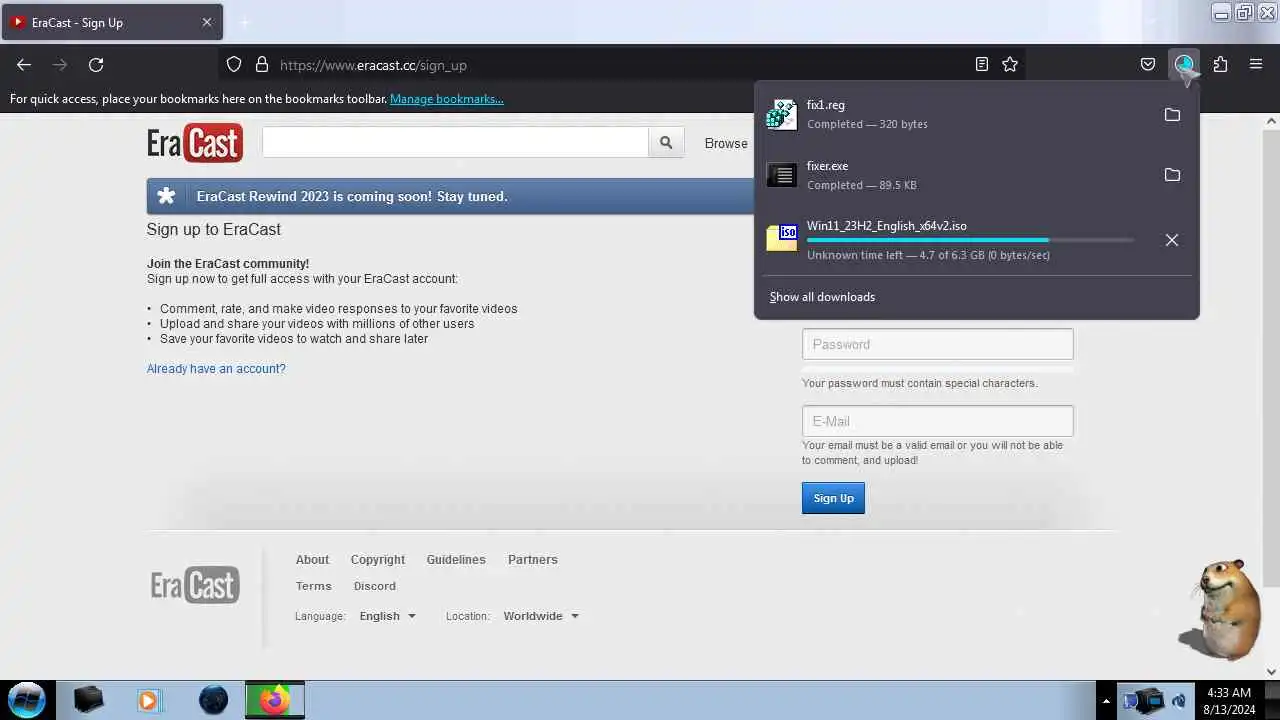Select the EraCast - Sign Up tab

click(x=112, y=22)
